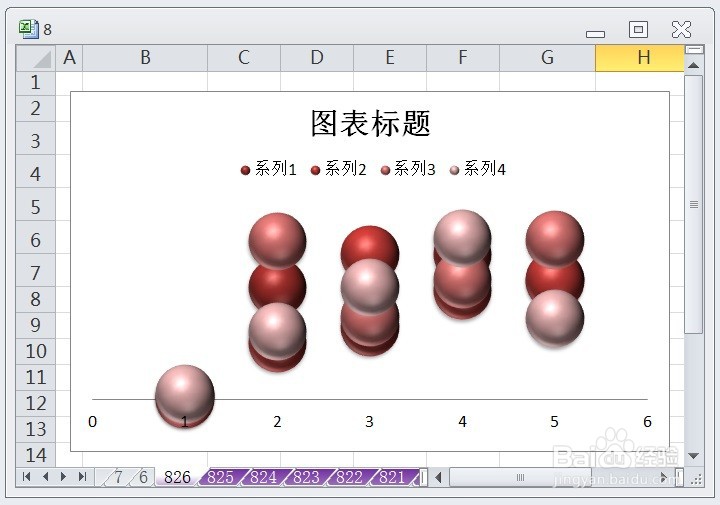Click the vertical split box above scrollbar

point(694,50)
